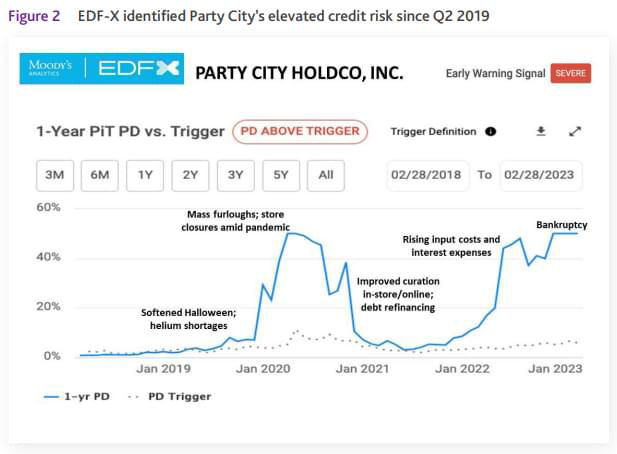Click the Trigger Definition info icon
Screen dimensions: 617x454
491,131
